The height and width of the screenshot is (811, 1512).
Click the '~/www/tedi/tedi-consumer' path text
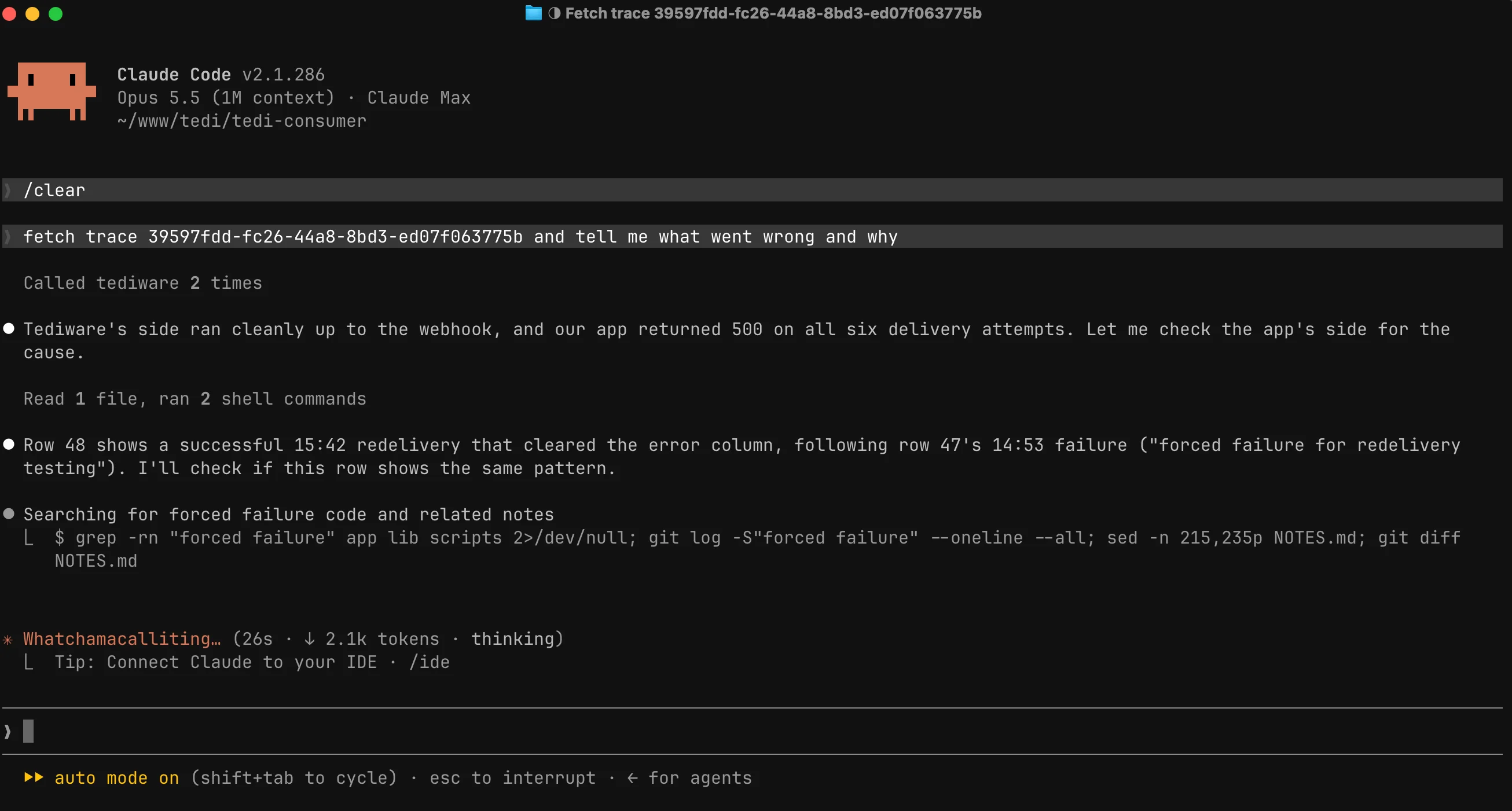pyautogui.click(x=242, y=121)
